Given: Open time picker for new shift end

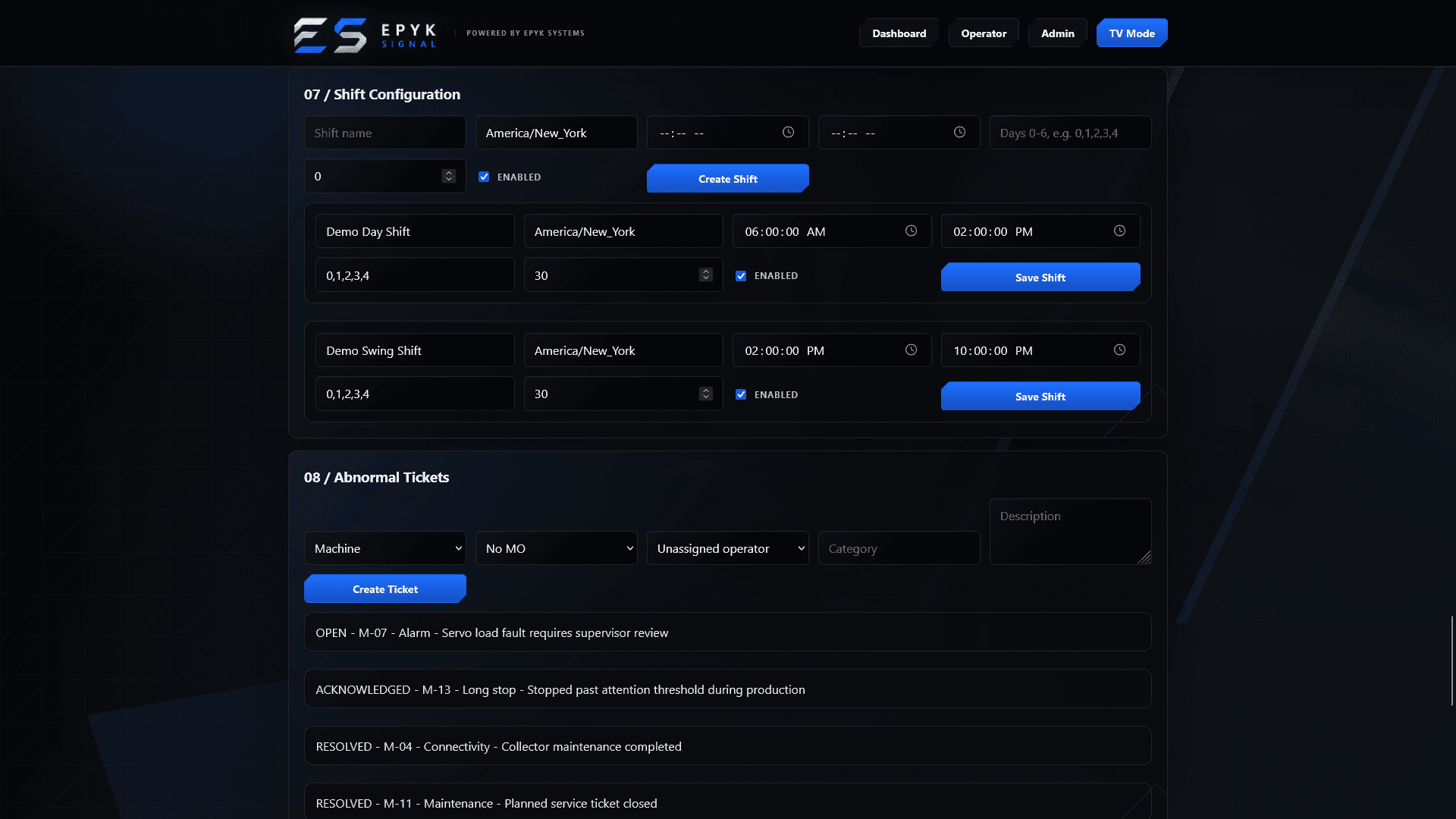Looking at the screenshot, I should (x=959, y=132).
